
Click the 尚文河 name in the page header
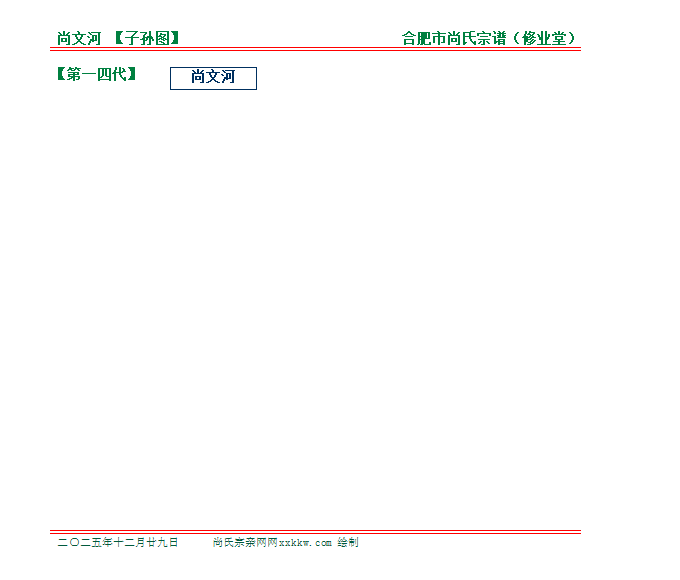[x=79, y=39]
